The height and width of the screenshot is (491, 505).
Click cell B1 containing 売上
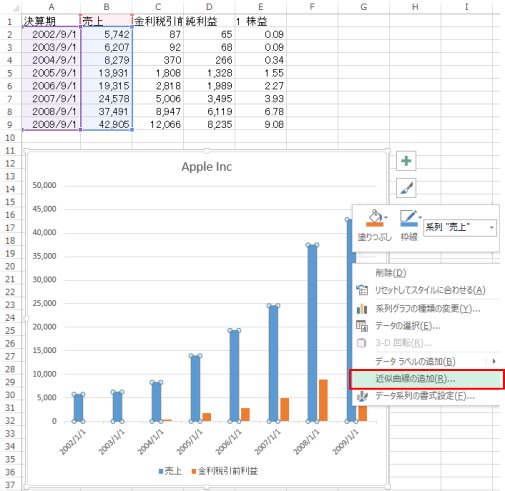106,21
